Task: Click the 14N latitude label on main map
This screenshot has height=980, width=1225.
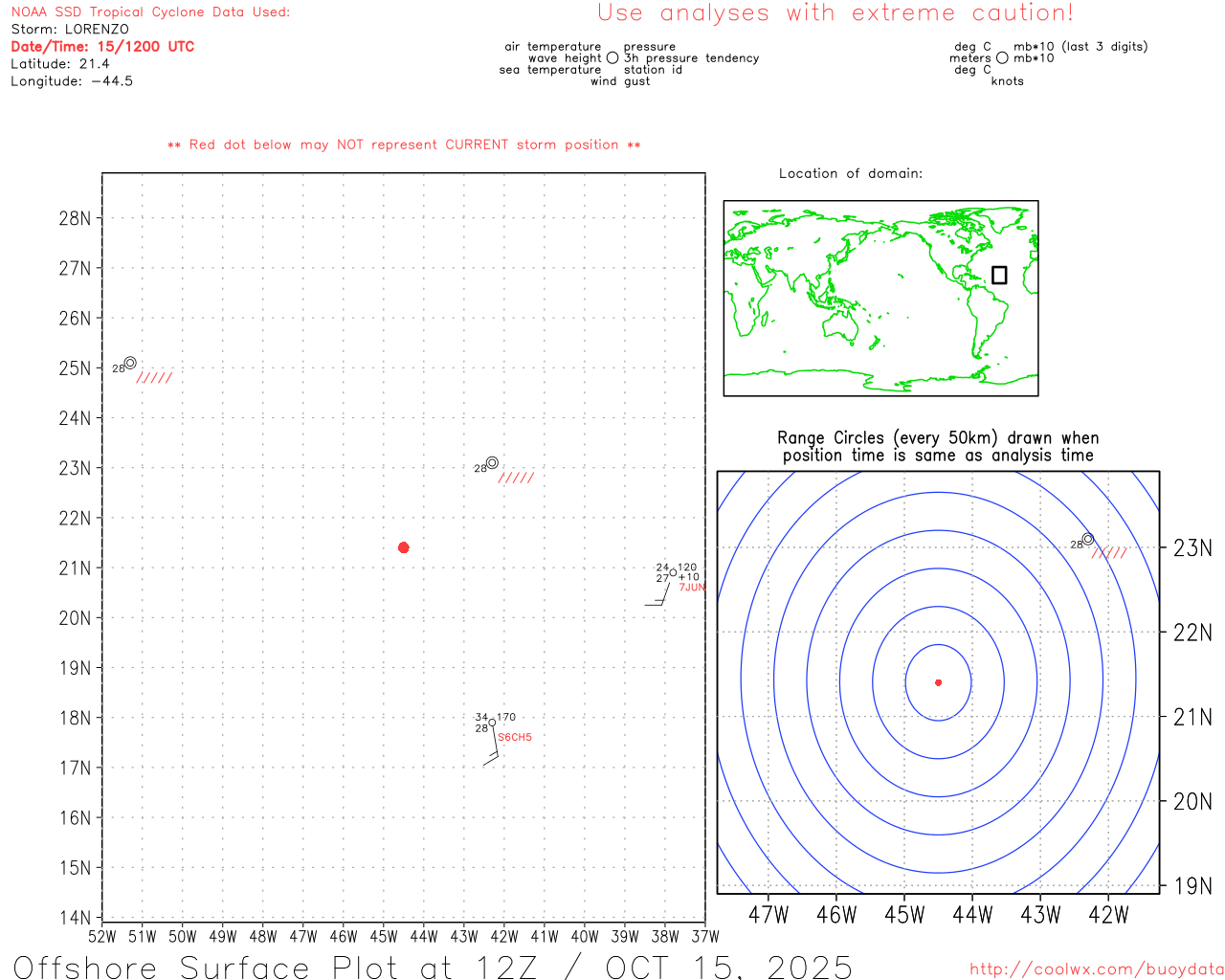Action: (x=76, y=918)
